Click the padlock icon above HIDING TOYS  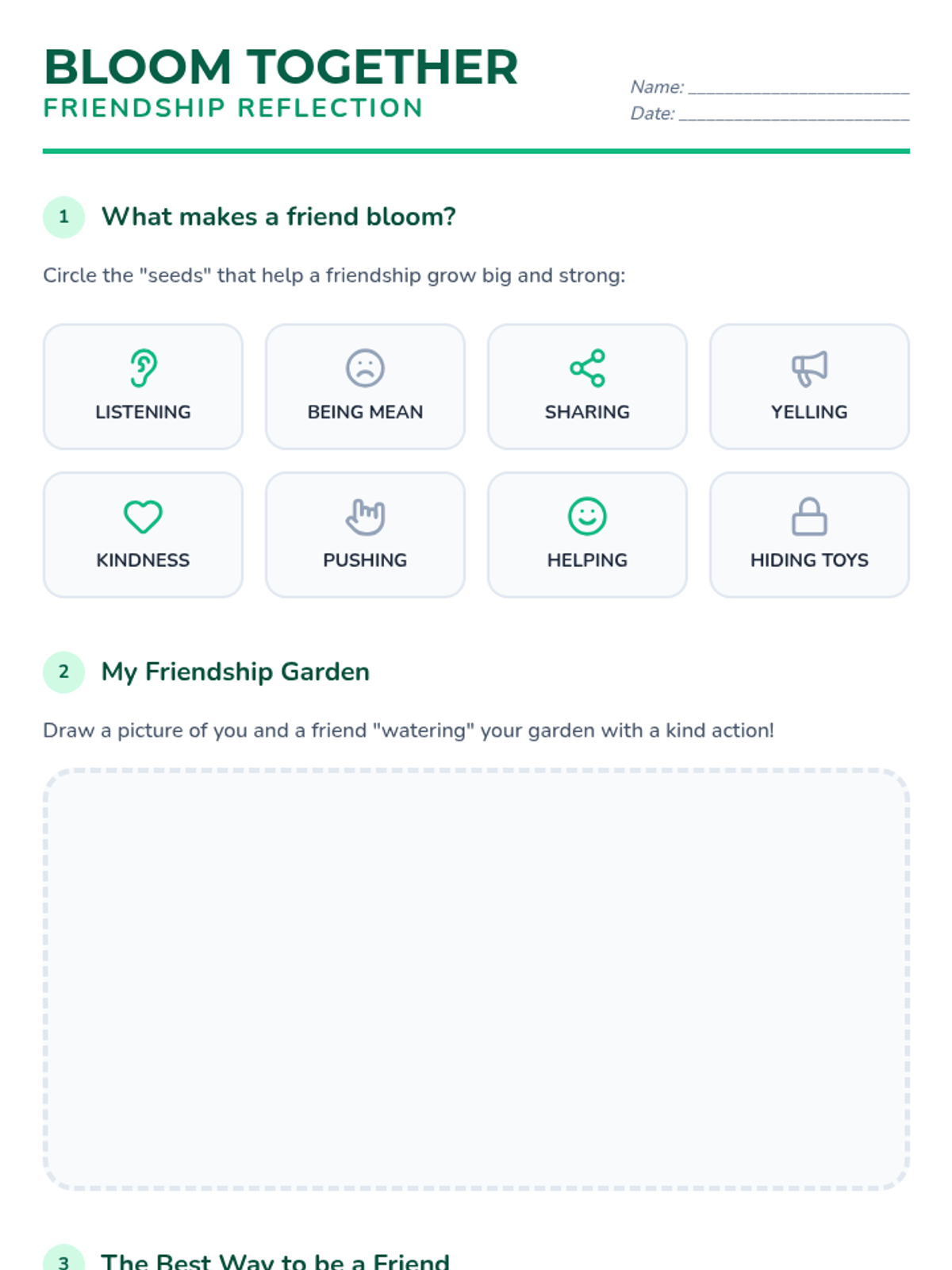pos(809,517)
